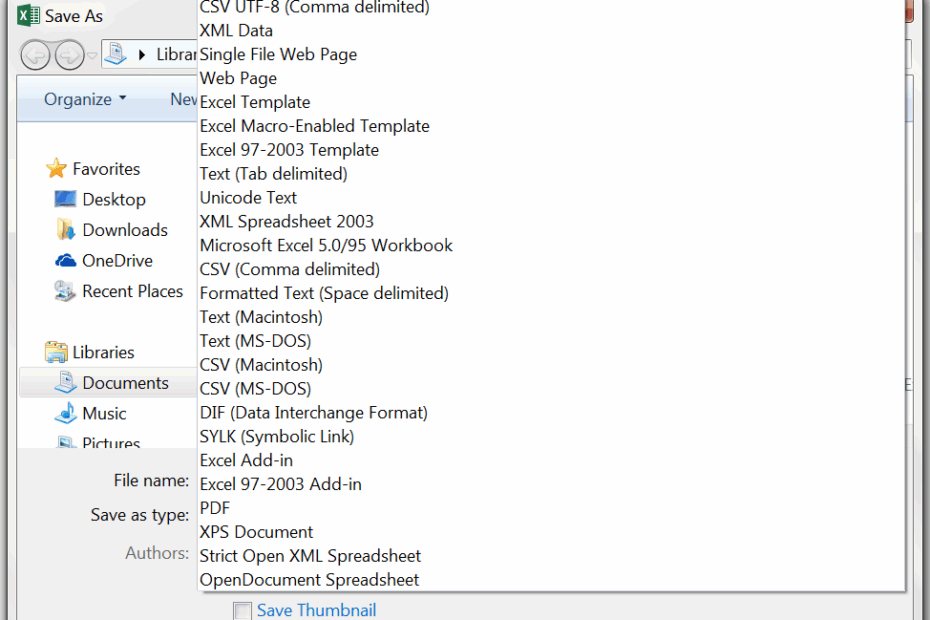Open the recent locations dropdown arrow

(x=92, y=56)
